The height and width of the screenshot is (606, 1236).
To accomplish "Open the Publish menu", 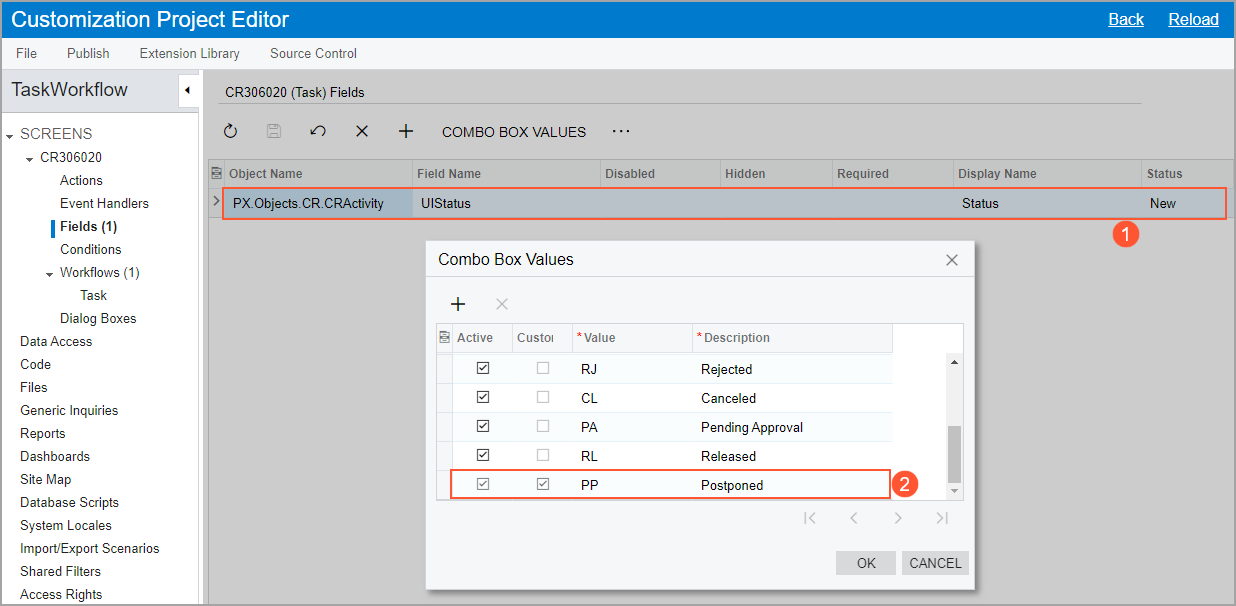I will click(x=88, y=53).
